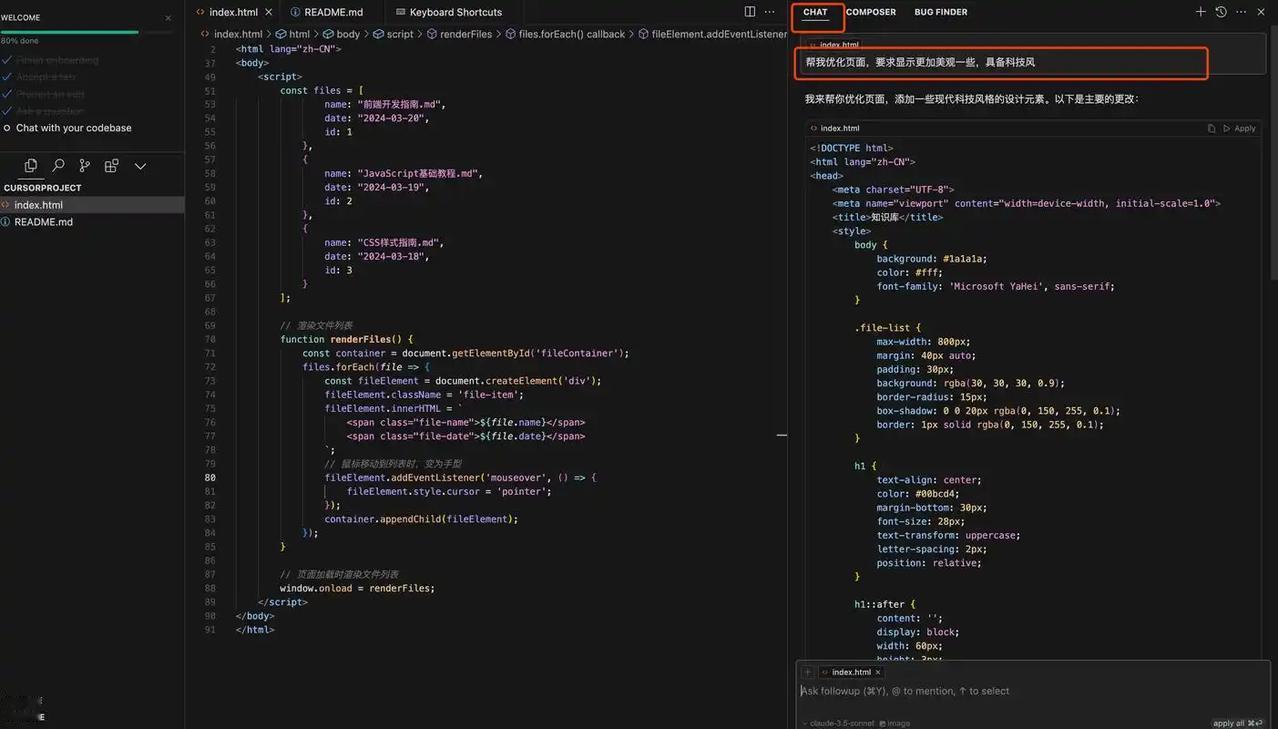Select the body breadcrumb segment
The image size is (1278, 729).
click(341, 34)
